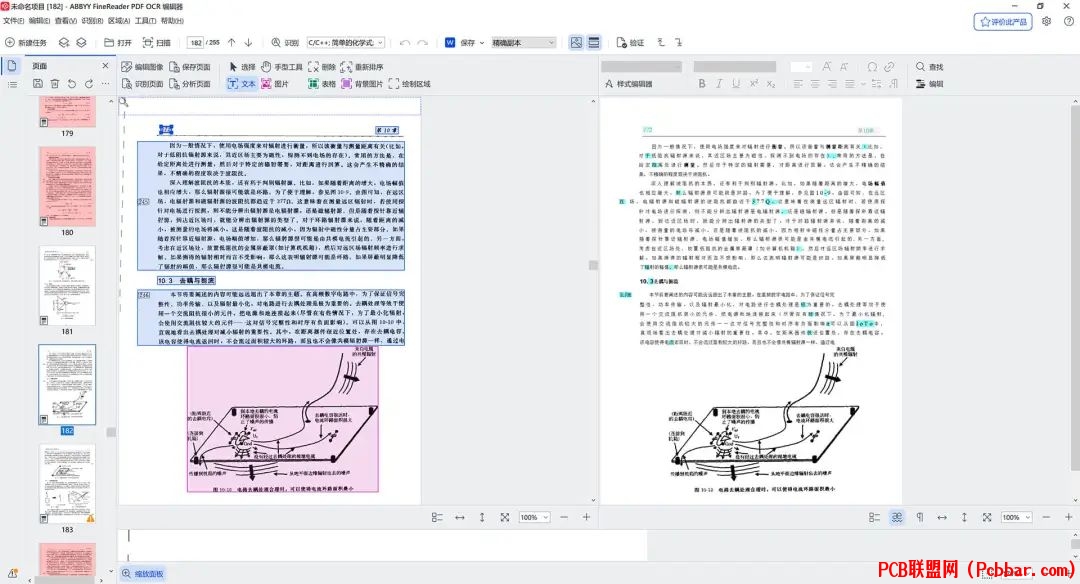Click the 新建任务 (New Task) button
Image resolution: width=1080 pixels, height=584 pixels.
pos(26,43)
